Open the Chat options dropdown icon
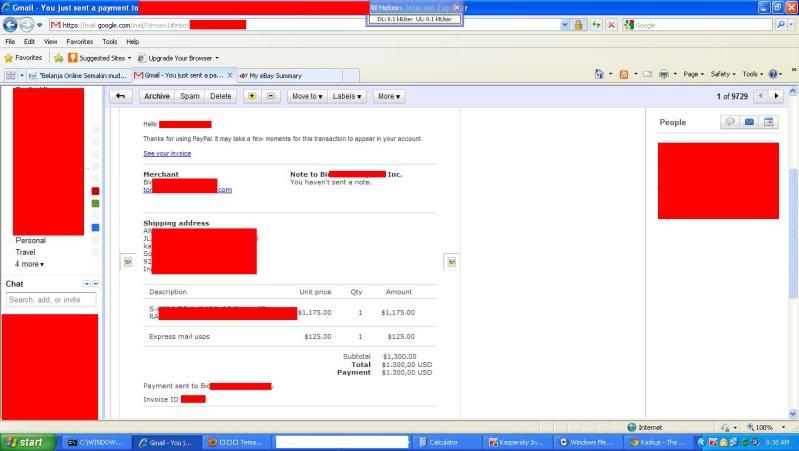The height and width of the screenshot is (451, 799). click(x=87, y=284)
